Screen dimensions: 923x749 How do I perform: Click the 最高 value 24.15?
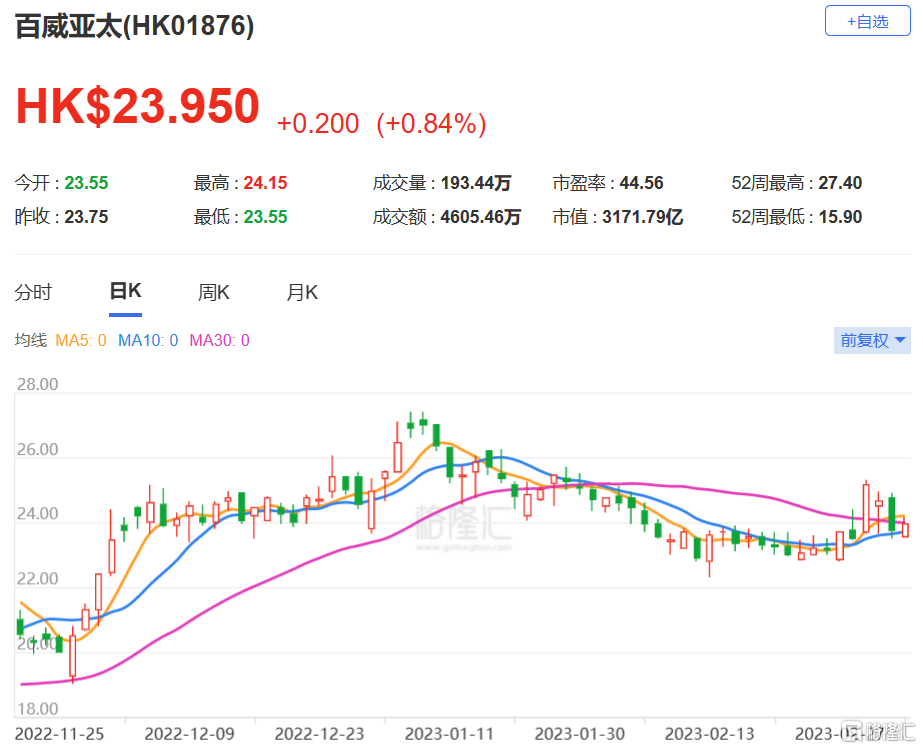pos(265,183)
